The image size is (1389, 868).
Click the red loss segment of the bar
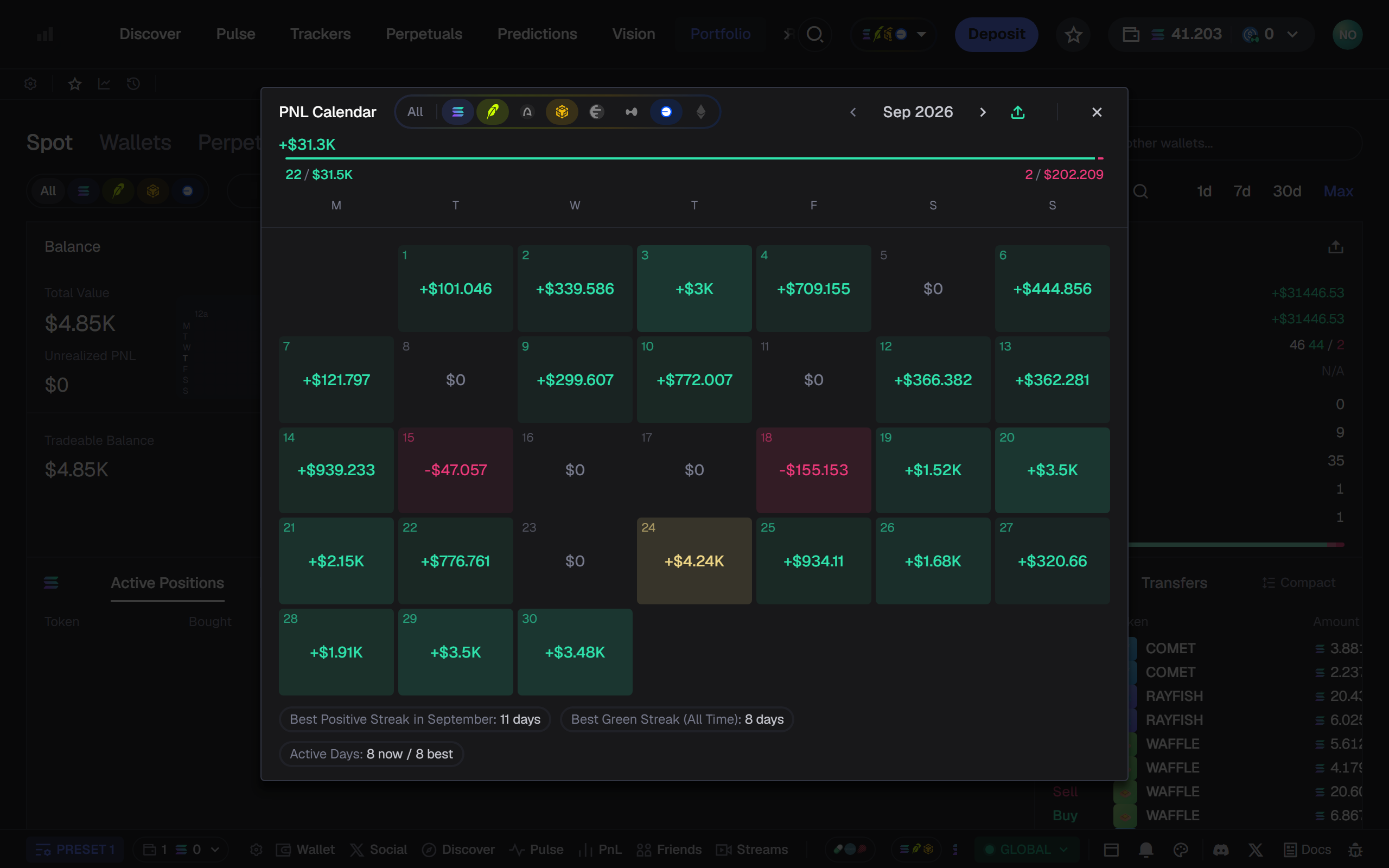pos(1100,158)
